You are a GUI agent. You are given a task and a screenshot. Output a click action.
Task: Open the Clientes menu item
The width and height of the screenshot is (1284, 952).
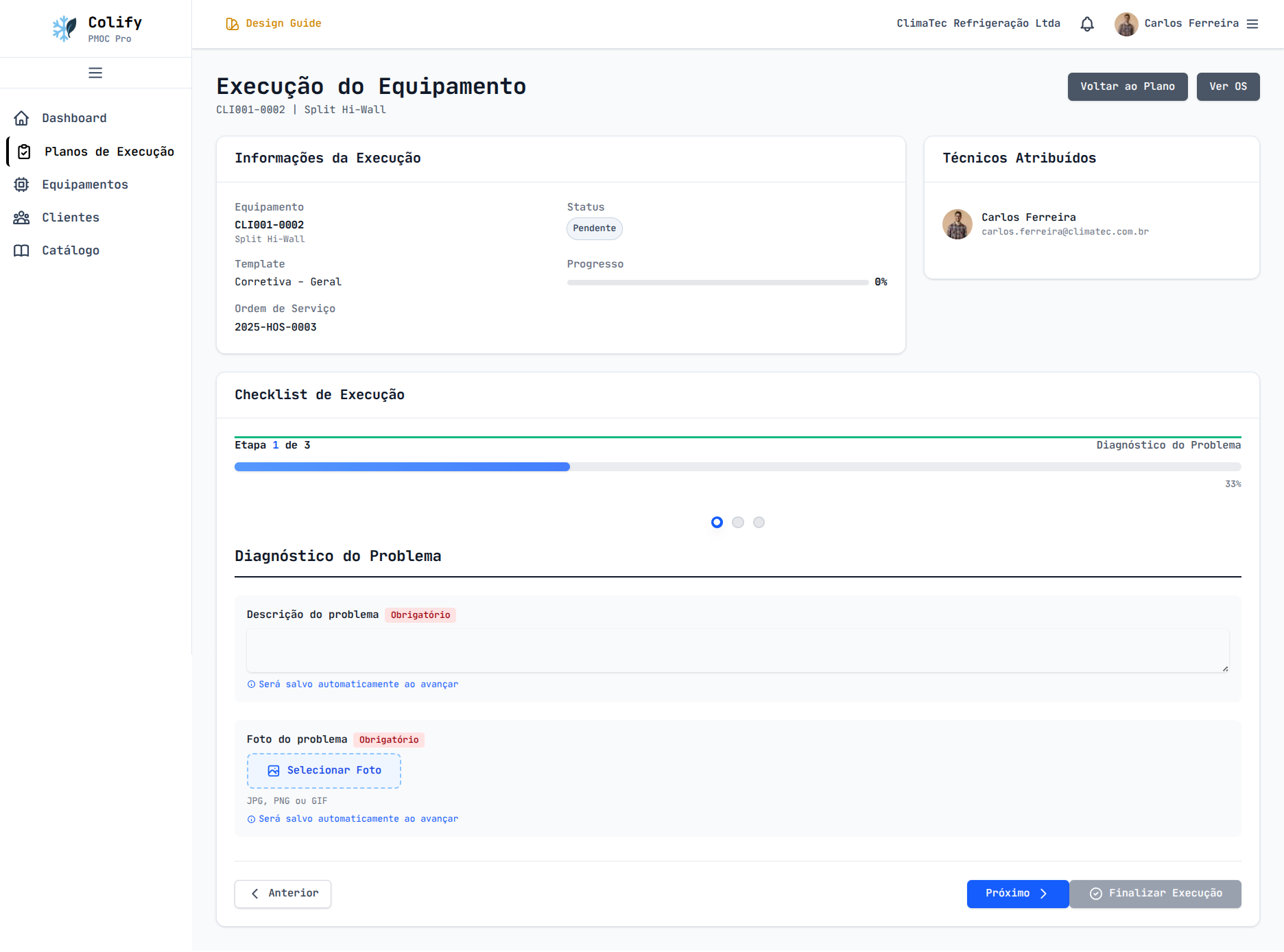pos(71,217)
